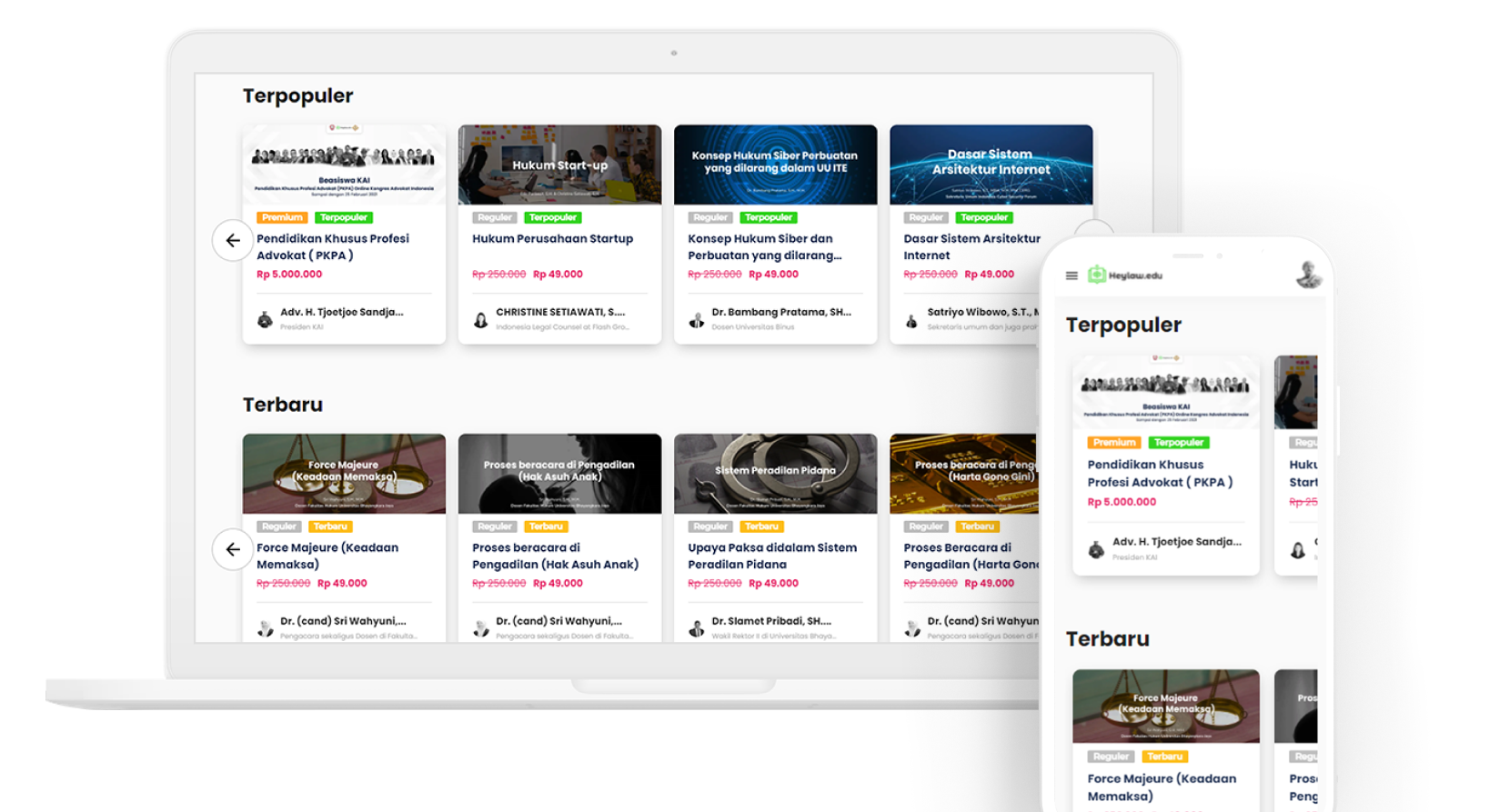Click the Terpopuler heading on the laptop screen

[x=297, y=96]
